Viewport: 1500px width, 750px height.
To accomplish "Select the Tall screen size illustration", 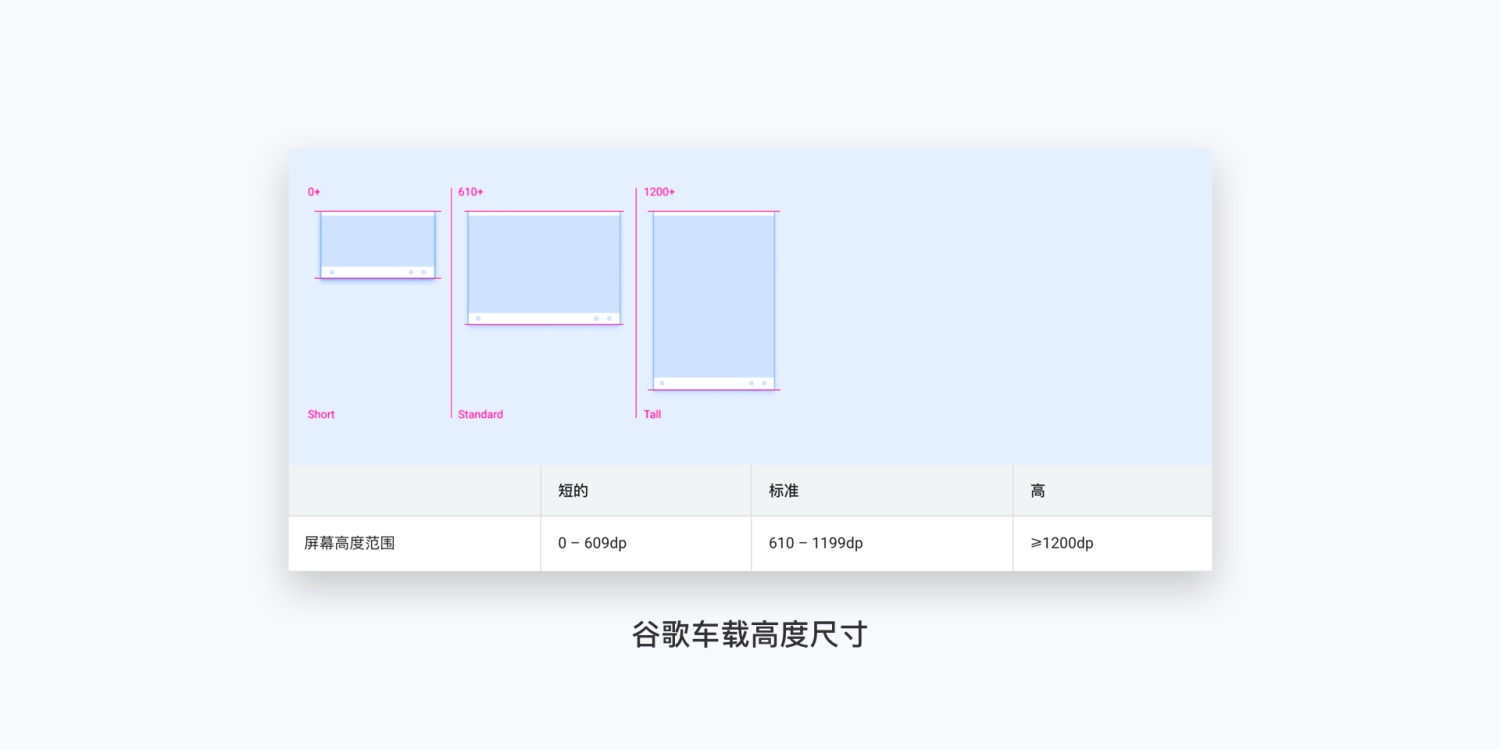I will [x=713, y=300].
